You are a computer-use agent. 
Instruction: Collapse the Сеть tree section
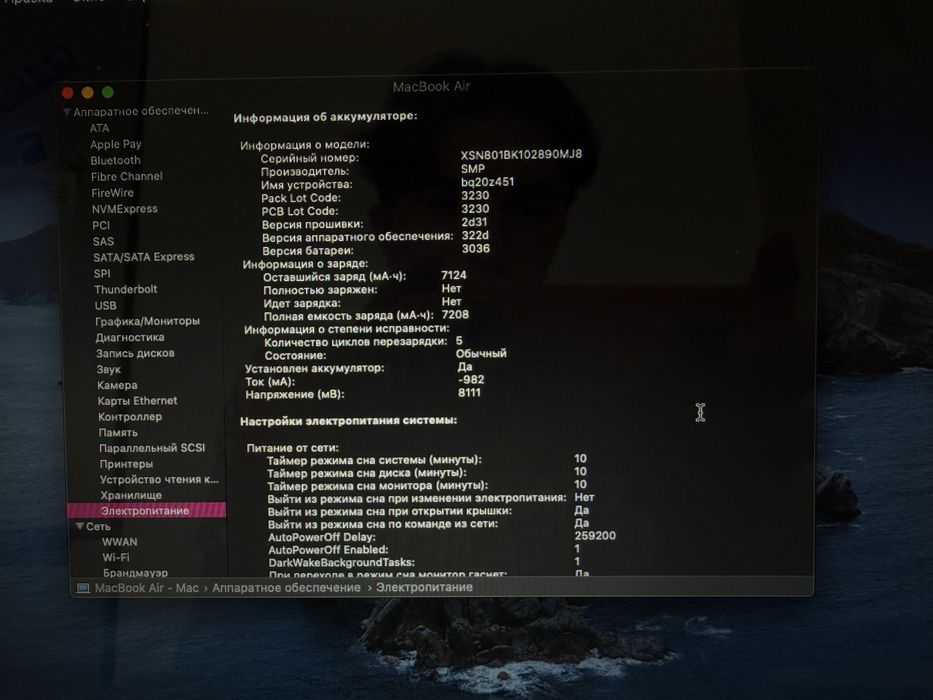(x=79, y=526)
